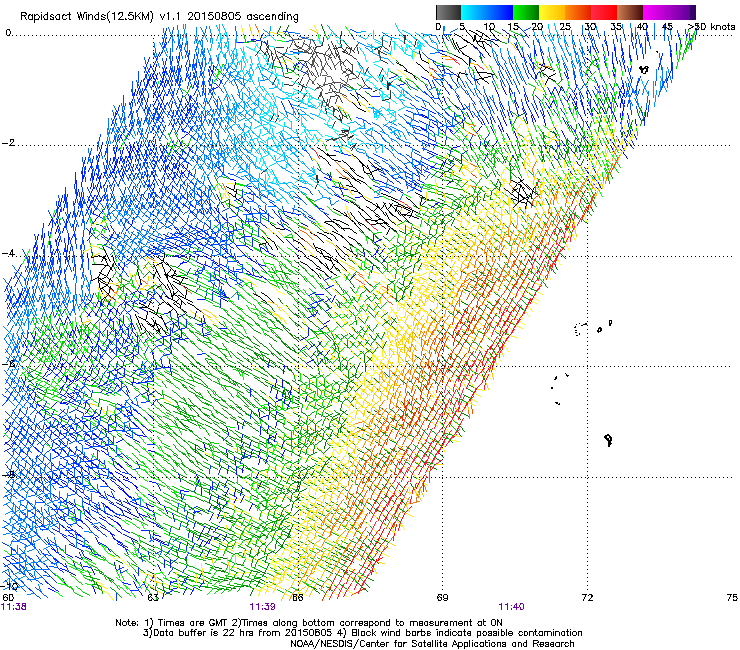
Task: Click the '-2' latitude axis label
Action: pyautogui.click(x=8, y=143)
